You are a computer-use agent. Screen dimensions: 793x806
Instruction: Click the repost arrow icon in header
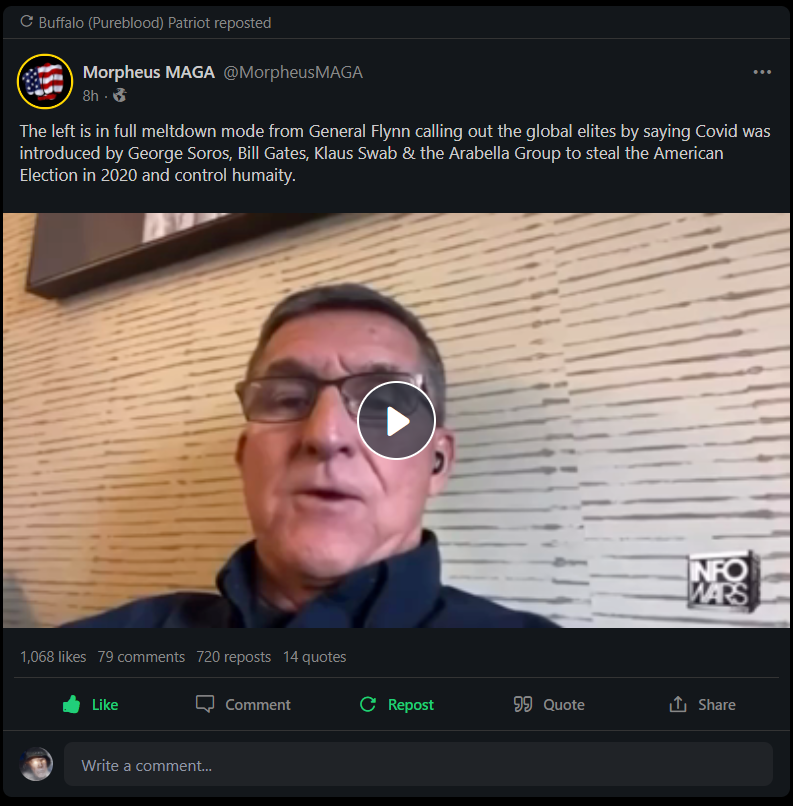tap(26, 22)
